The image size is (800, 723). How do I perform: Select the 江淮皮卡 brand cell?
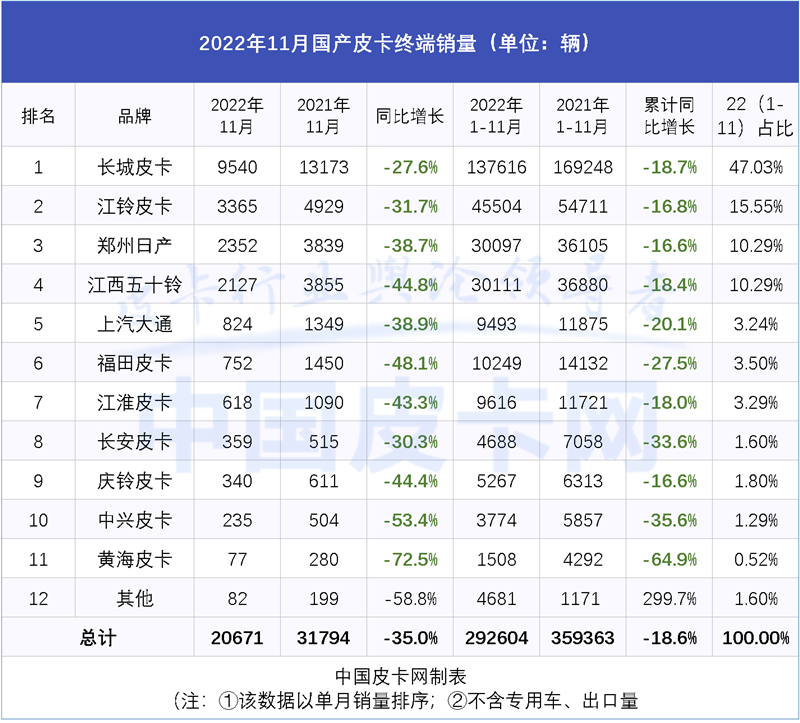135,403
